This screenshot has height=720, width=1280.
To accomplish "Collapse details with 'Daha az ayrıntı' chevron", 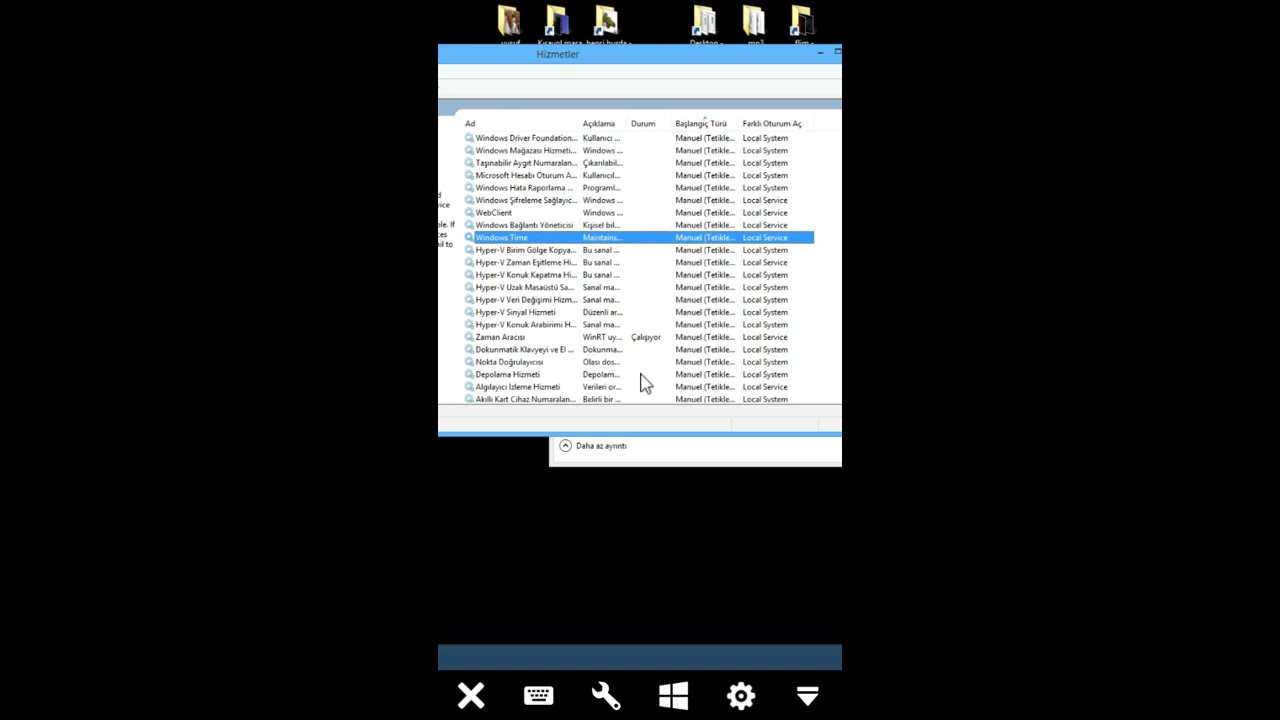I will pos(565,445).
